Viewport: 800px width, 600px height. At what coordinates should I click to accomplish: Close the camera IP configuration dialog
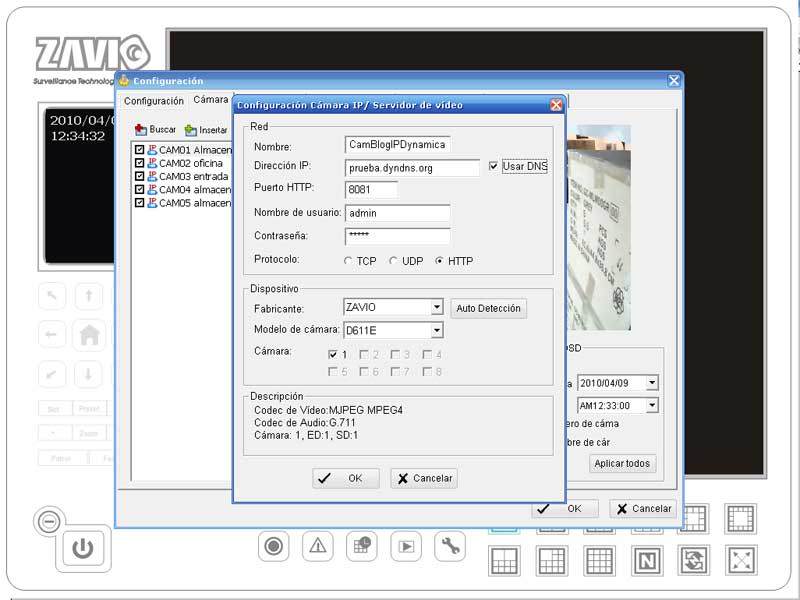(556, 105)
